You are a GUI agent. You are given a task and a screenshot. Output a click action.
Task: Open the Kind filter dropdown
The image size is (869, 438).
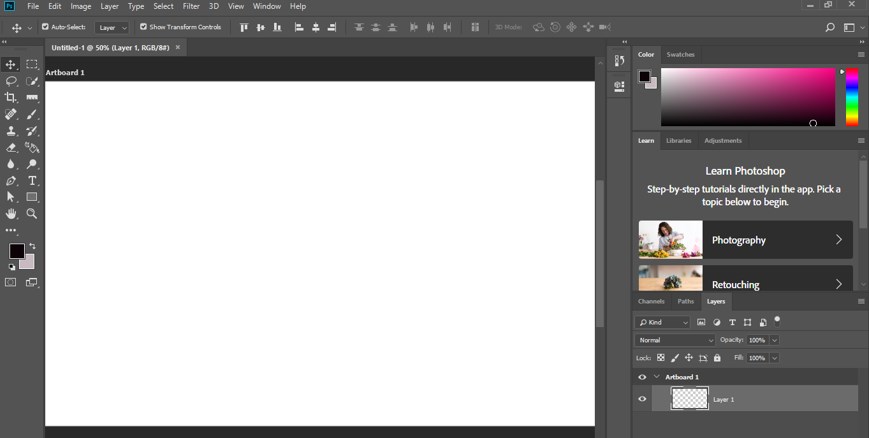(x=662, y=322)
